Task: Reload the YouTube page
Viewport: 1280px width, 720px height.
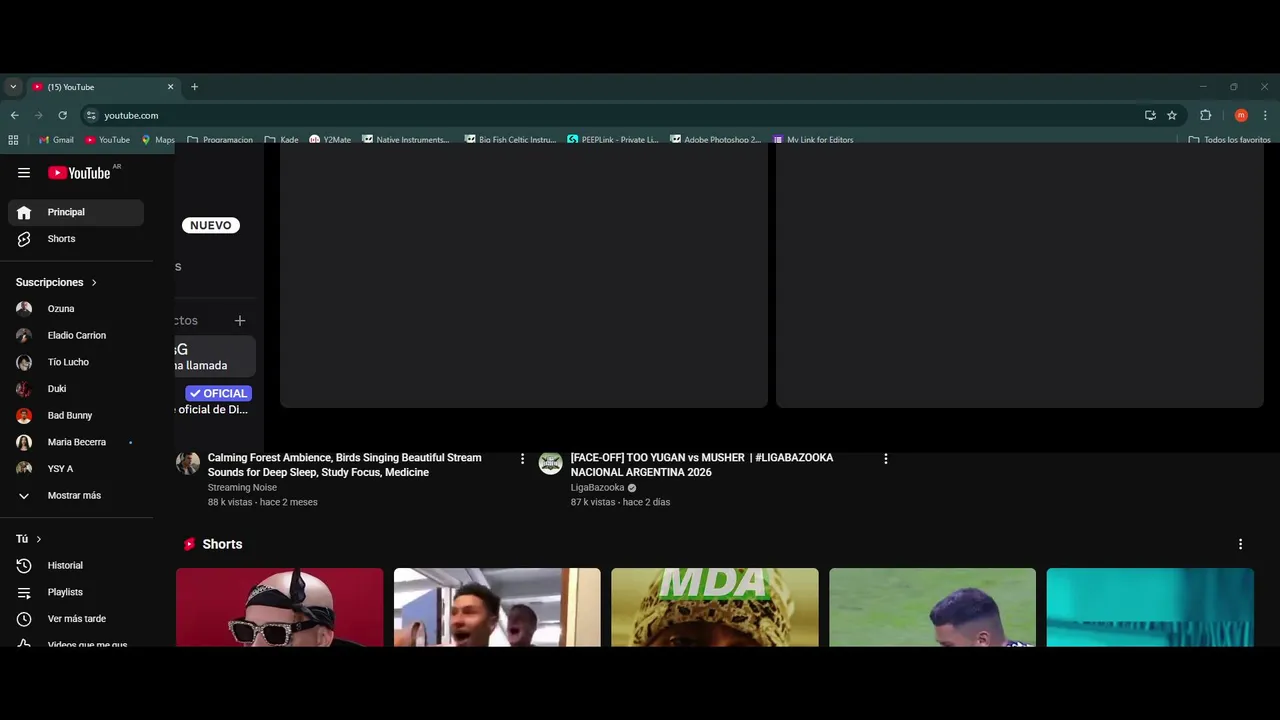Action: [x=62, y=115]
